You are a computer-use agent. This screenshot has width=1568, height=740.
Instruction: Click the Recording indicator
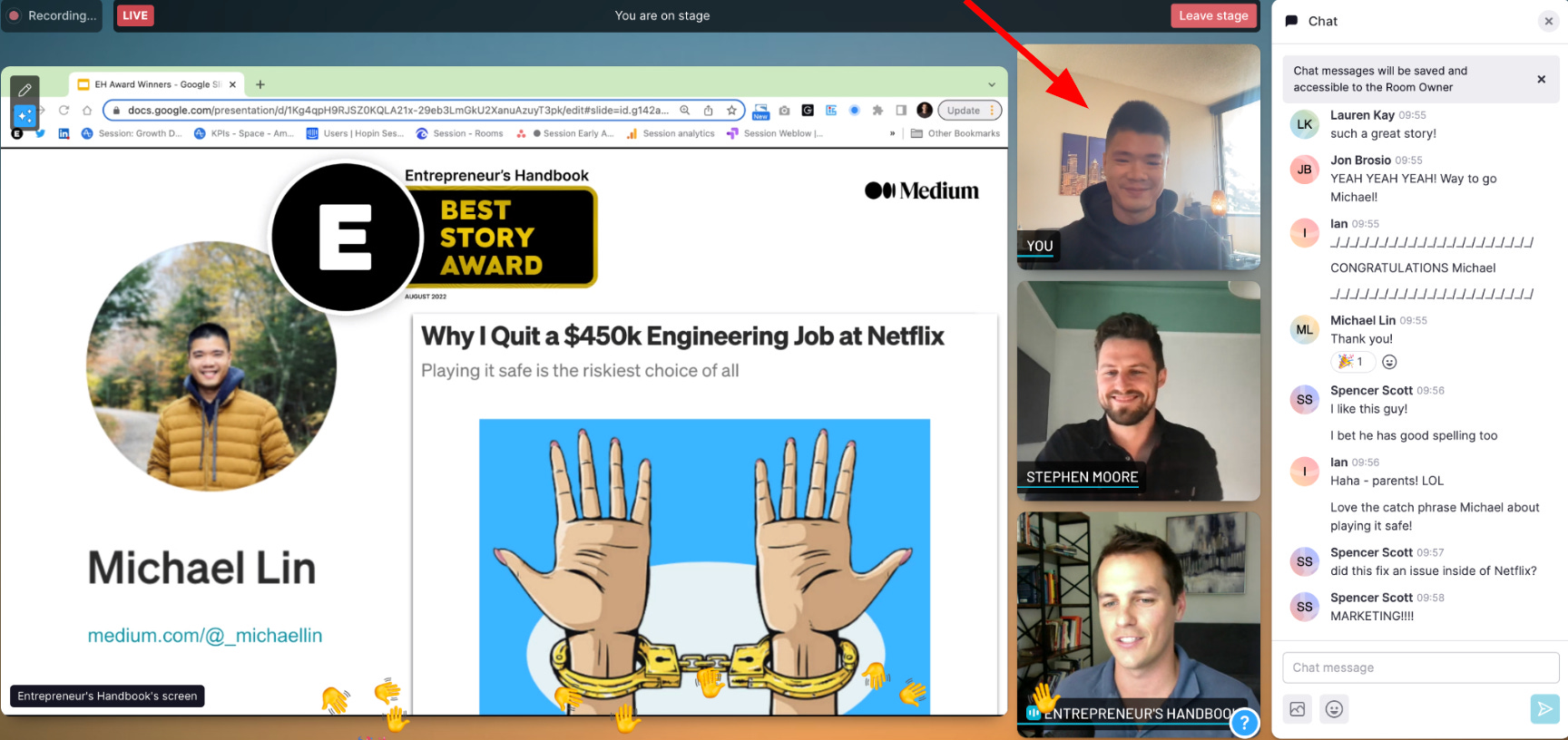click(x=53, y=15)
